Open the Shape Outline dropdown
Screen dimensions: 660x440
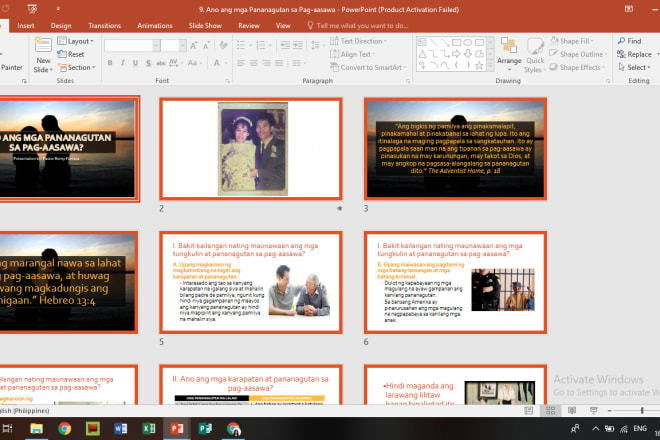(x=578, y=54)
